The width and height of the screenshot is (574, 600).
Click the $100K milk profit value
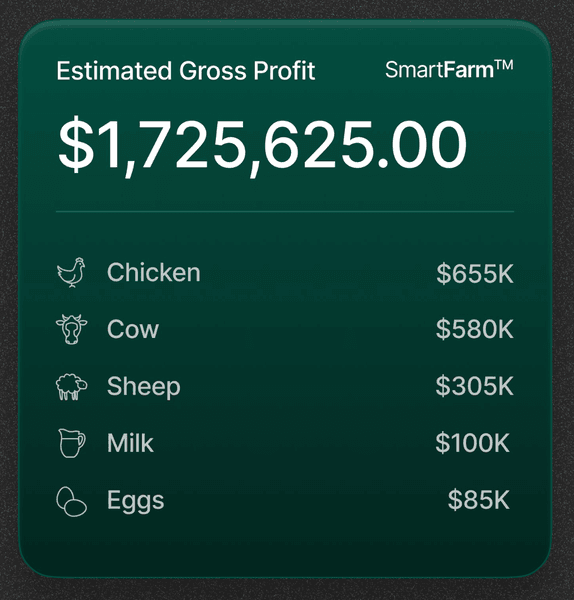tap(473, 443)
